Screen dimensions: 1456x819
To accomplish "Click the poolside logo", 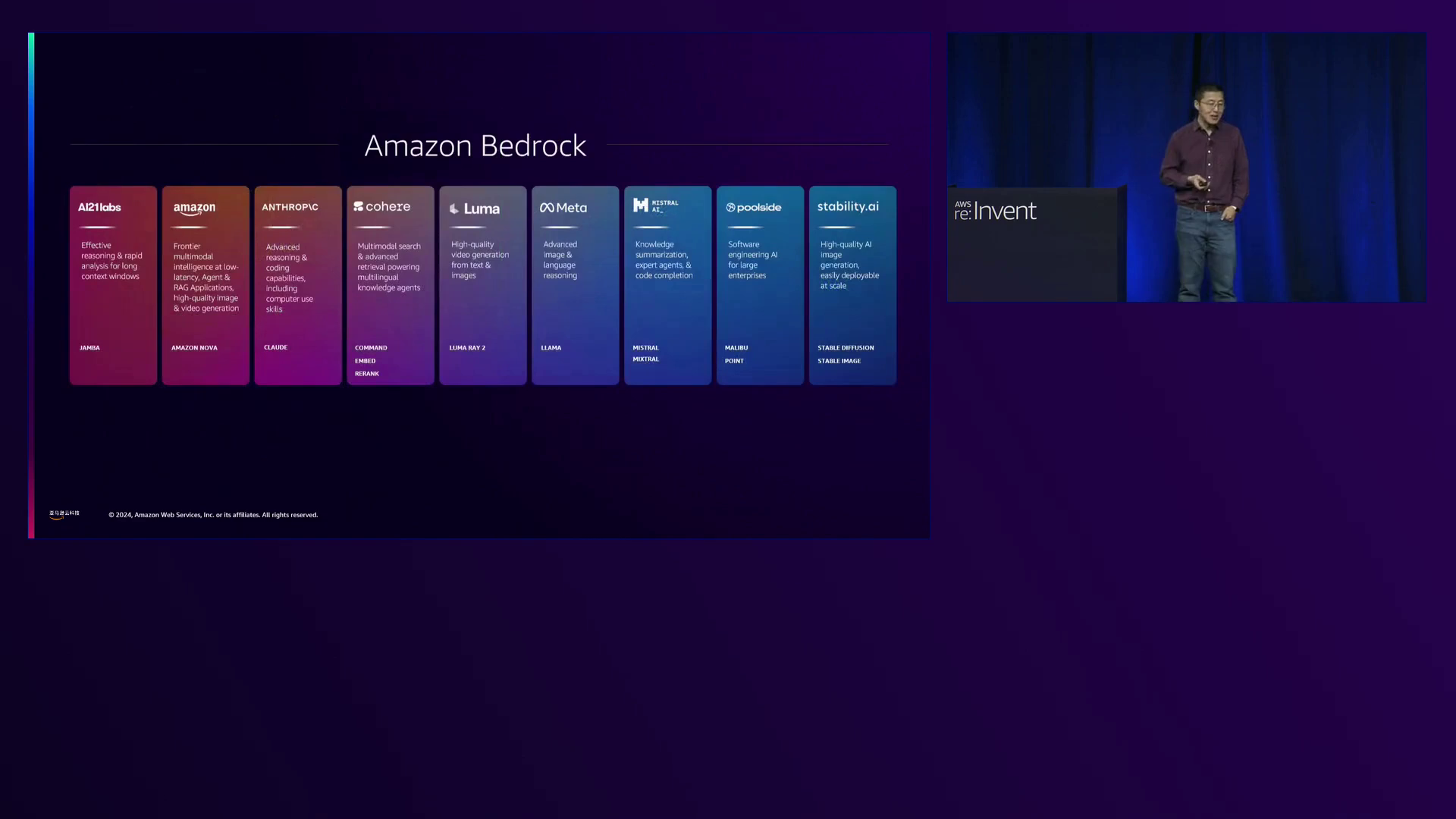I will pyautogui.click(x=754, y=207).
